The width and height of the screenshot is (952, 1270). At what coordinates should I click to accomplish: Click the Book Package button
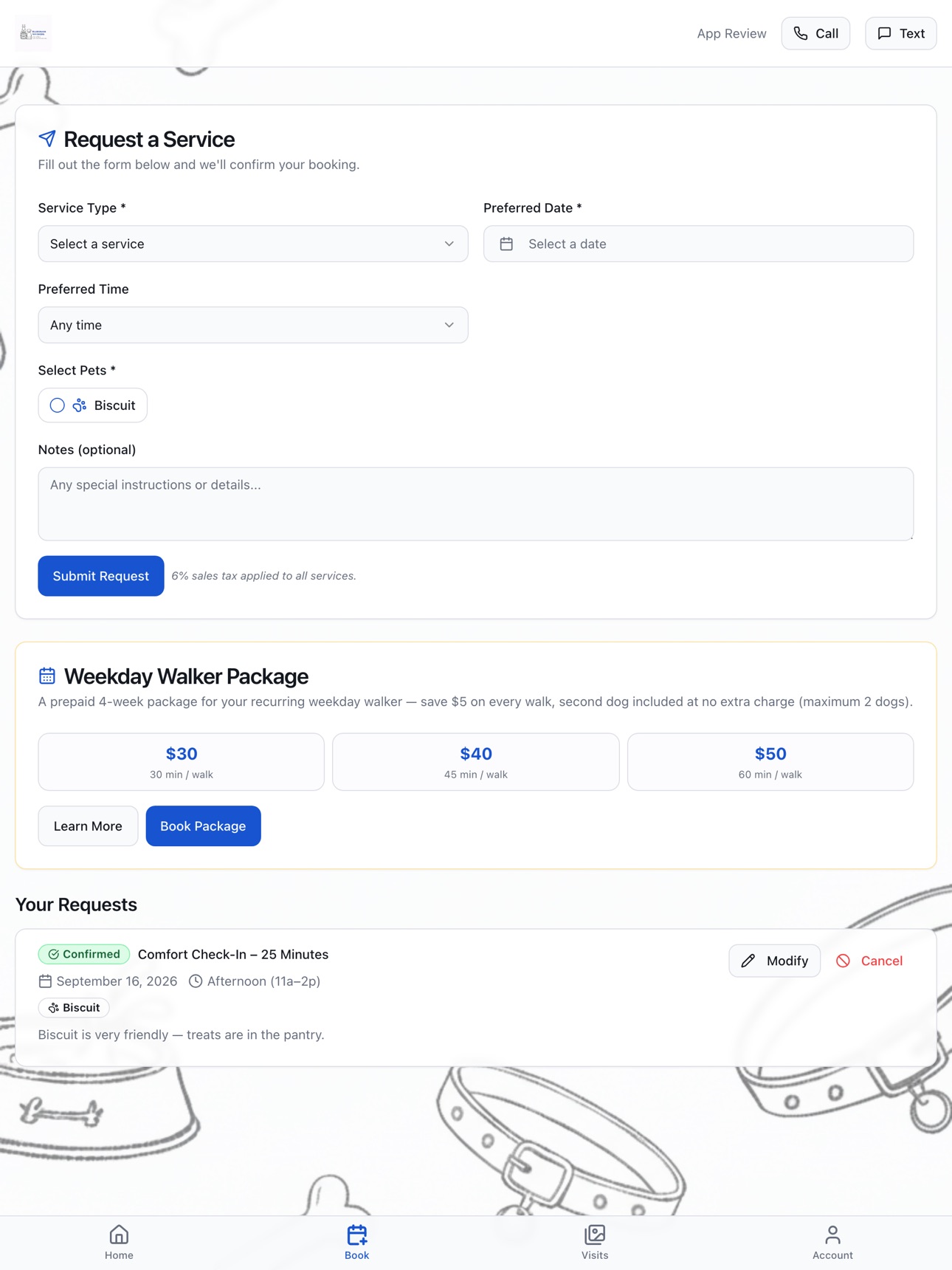[203, 826]
